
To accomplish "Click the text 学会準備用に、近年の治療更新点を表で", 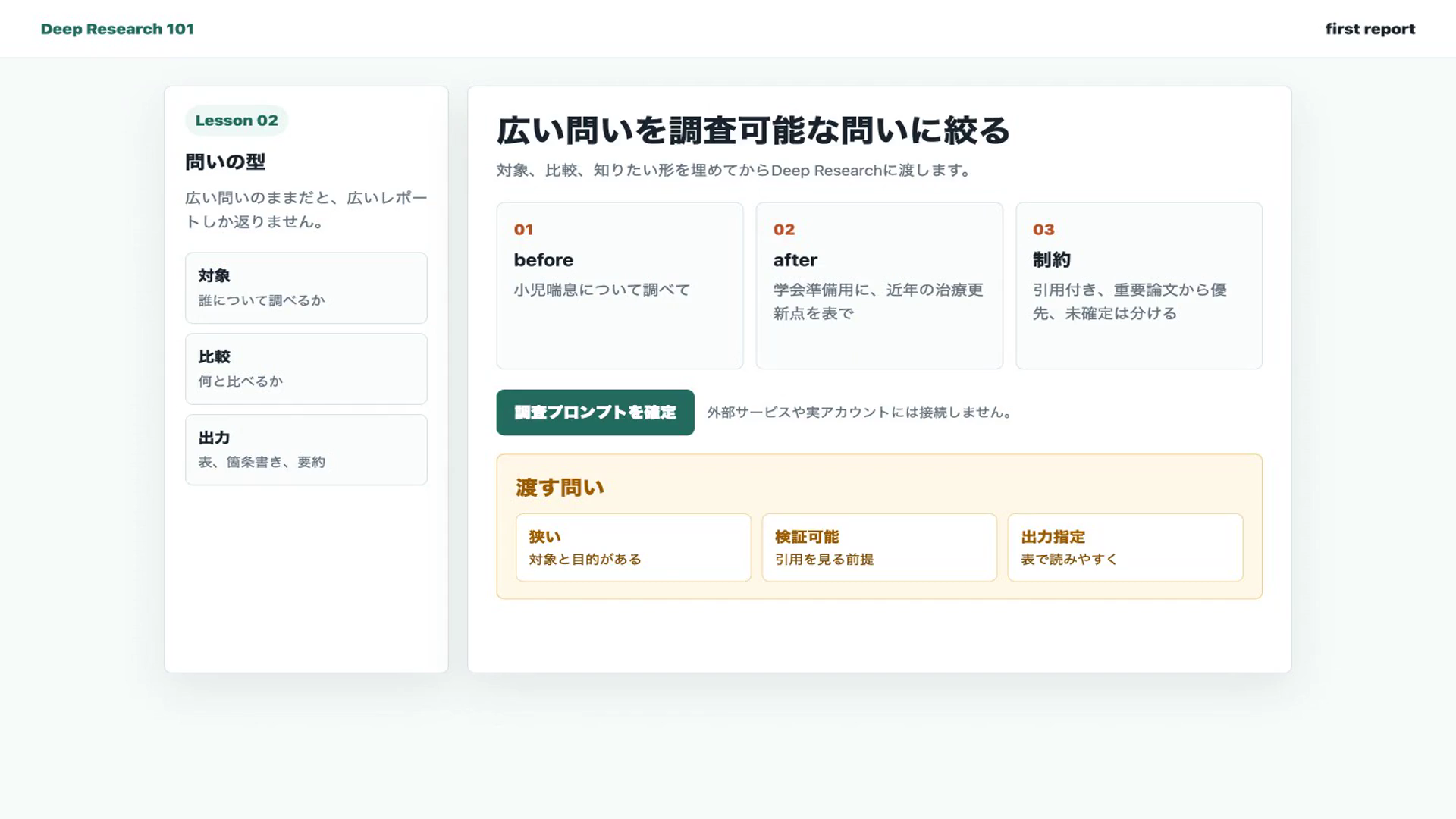I will pos(878,302).
